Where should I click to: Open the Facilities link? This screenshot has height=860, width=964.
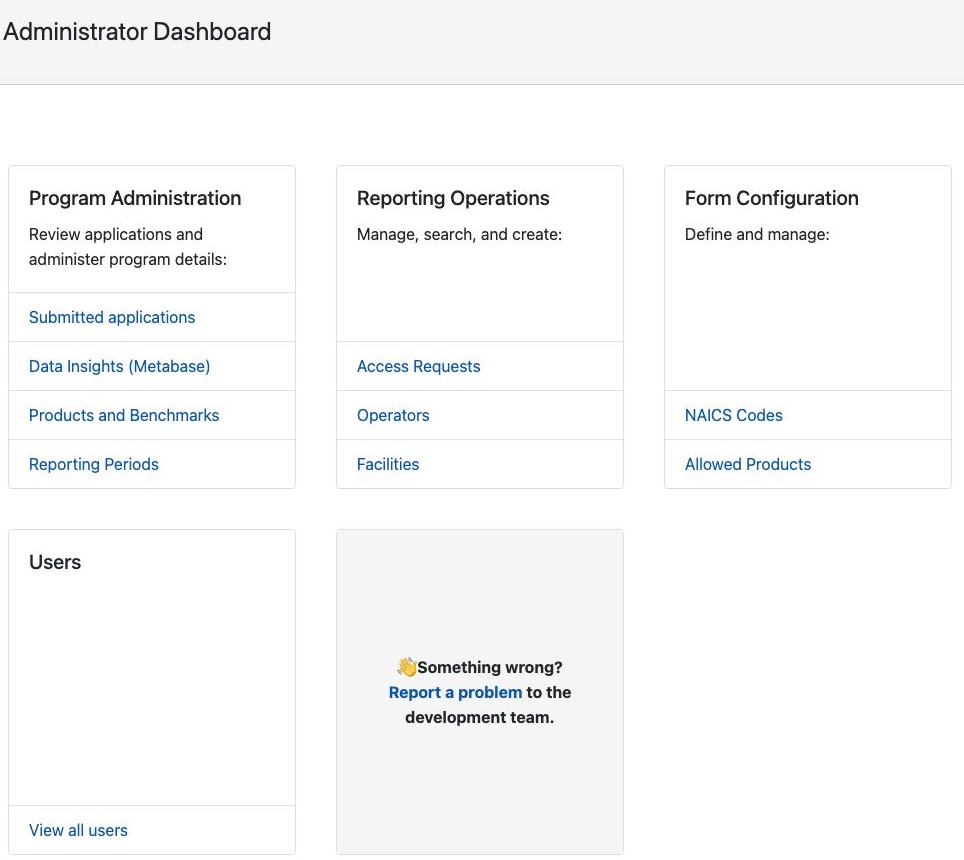388,464
